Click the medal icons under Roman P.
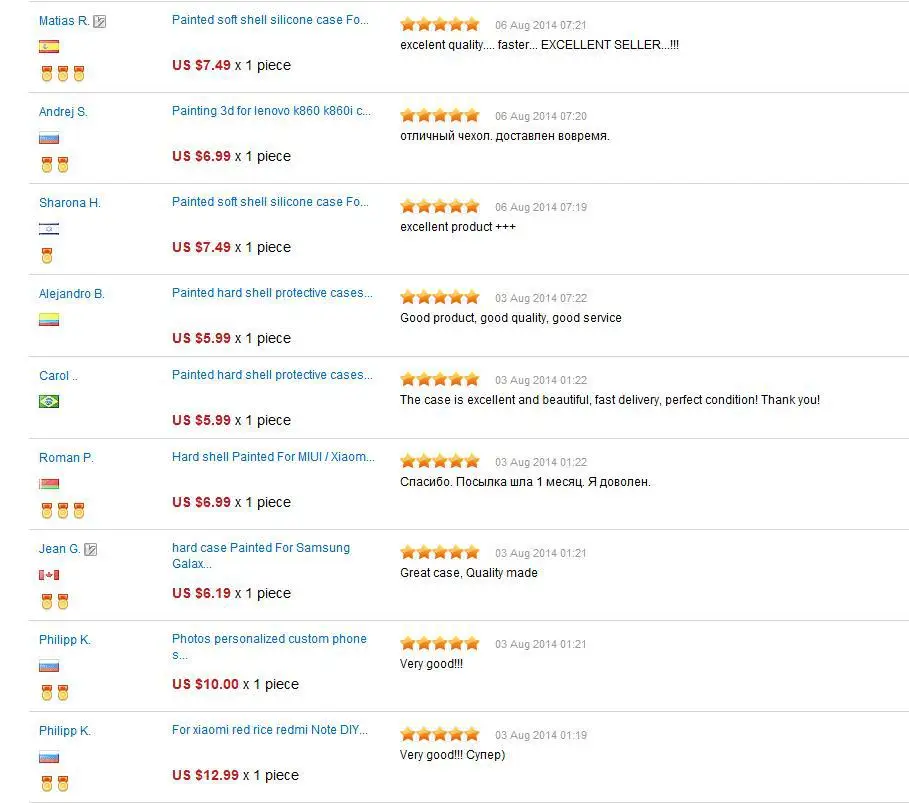Viewport: 909px width, 803px height. 63,511
